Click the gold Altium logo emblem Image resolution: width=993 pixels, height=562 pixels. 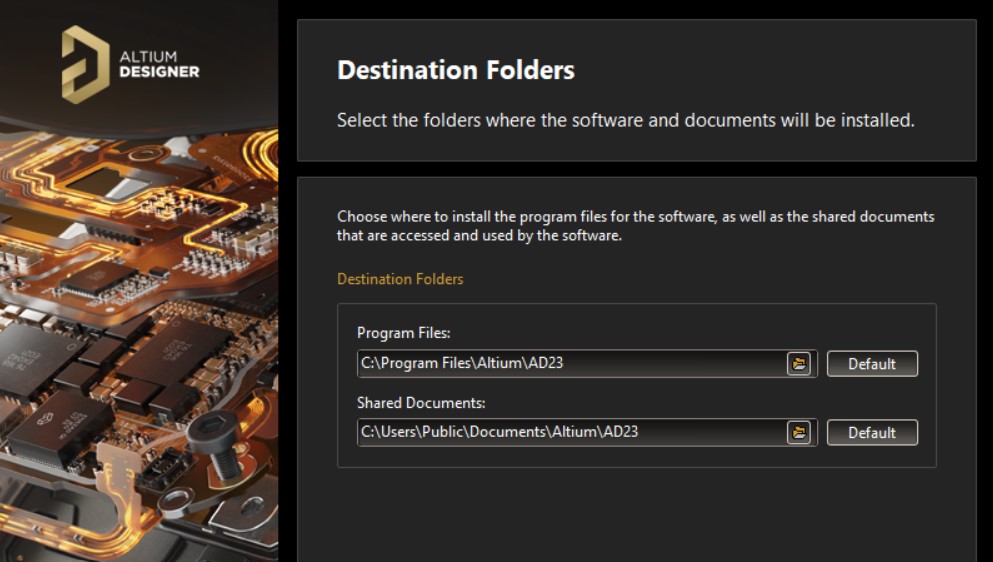pyautogui.click(x=85, y=64)
